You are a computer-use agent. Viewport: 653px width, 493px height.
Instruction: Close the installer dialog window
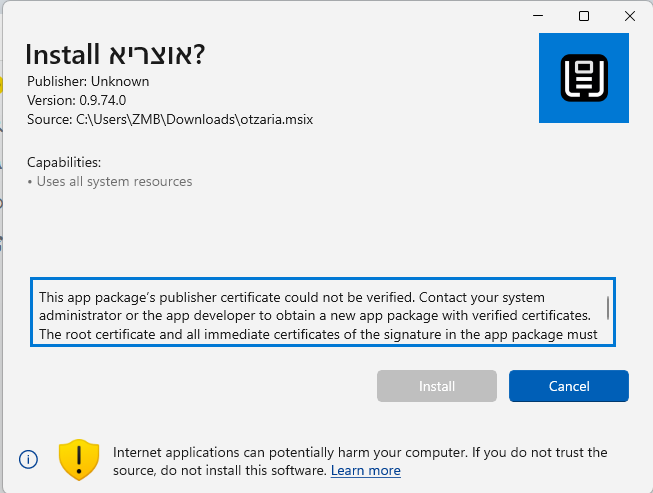[x=629, y=16]
